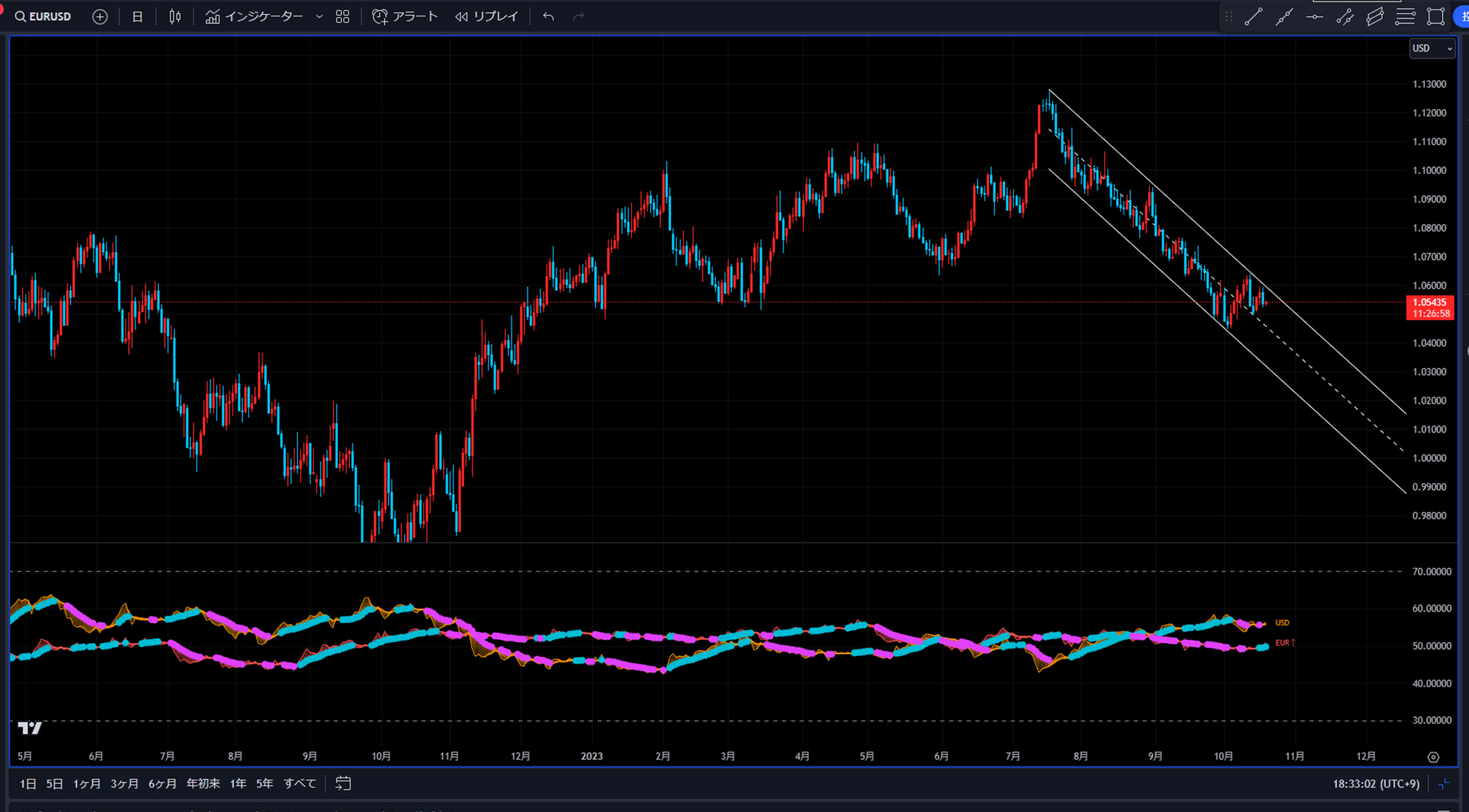Open the go-to-date calendar icon
The height and width of the screenshot is (812, 1469).
(343, 783)
